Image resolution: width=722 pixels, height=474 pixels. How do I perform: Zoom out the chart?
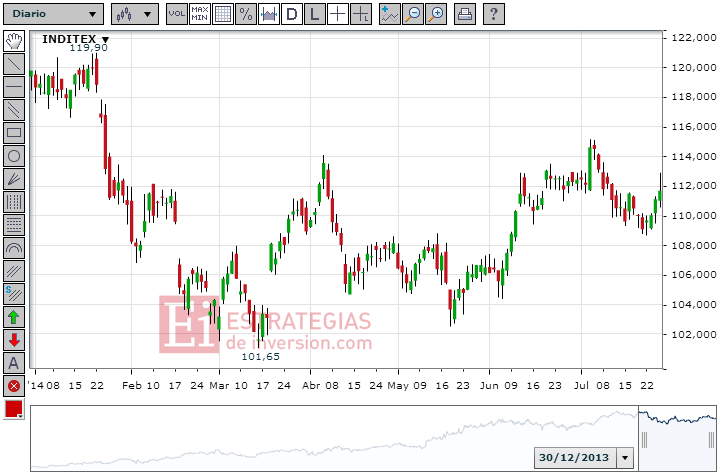click(413, 14)
